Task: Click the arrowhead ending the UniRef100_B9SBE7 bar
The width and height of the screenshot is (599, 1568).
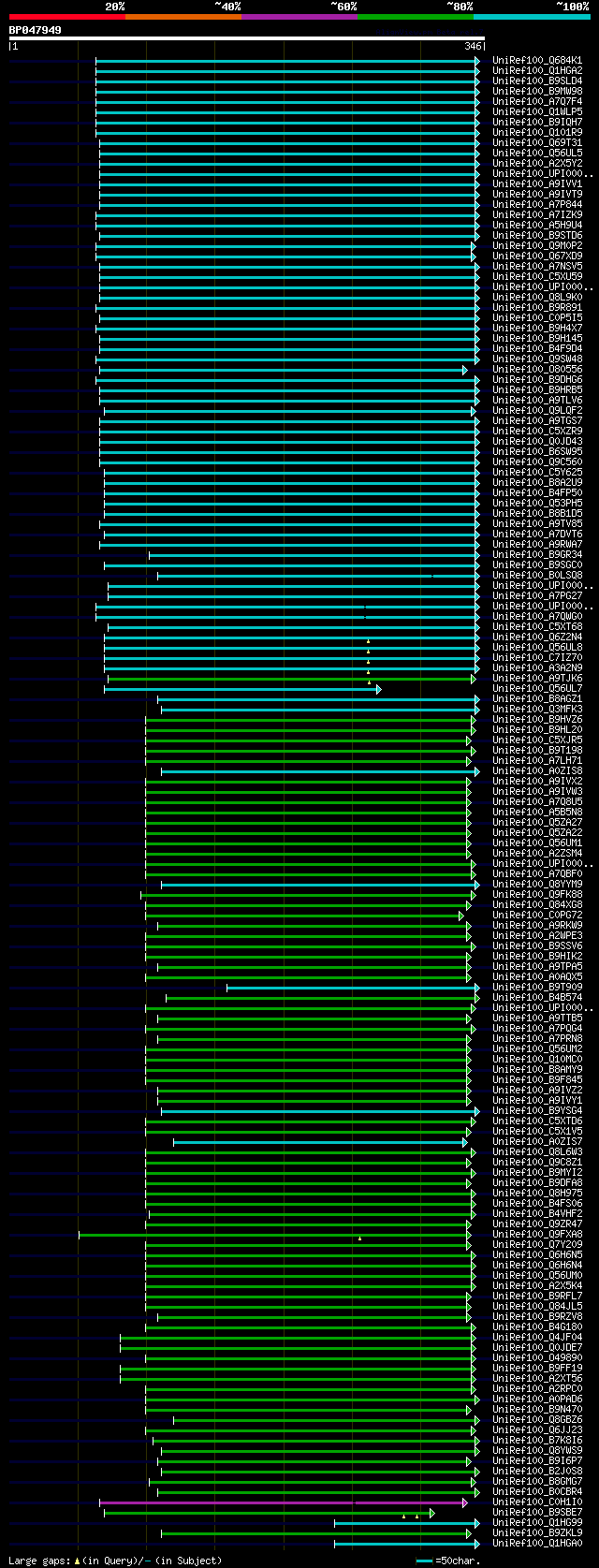Action: (431, 1513)
